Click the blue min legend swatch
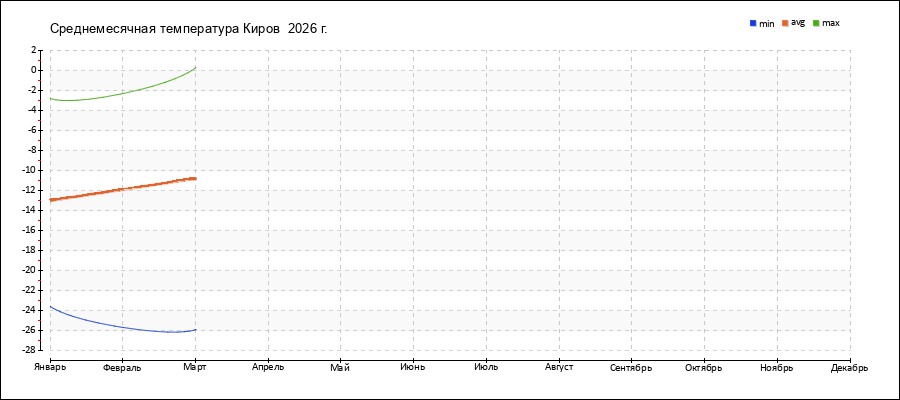The width and height of the screenshot is (900, 400). click(x=752, y=22)
